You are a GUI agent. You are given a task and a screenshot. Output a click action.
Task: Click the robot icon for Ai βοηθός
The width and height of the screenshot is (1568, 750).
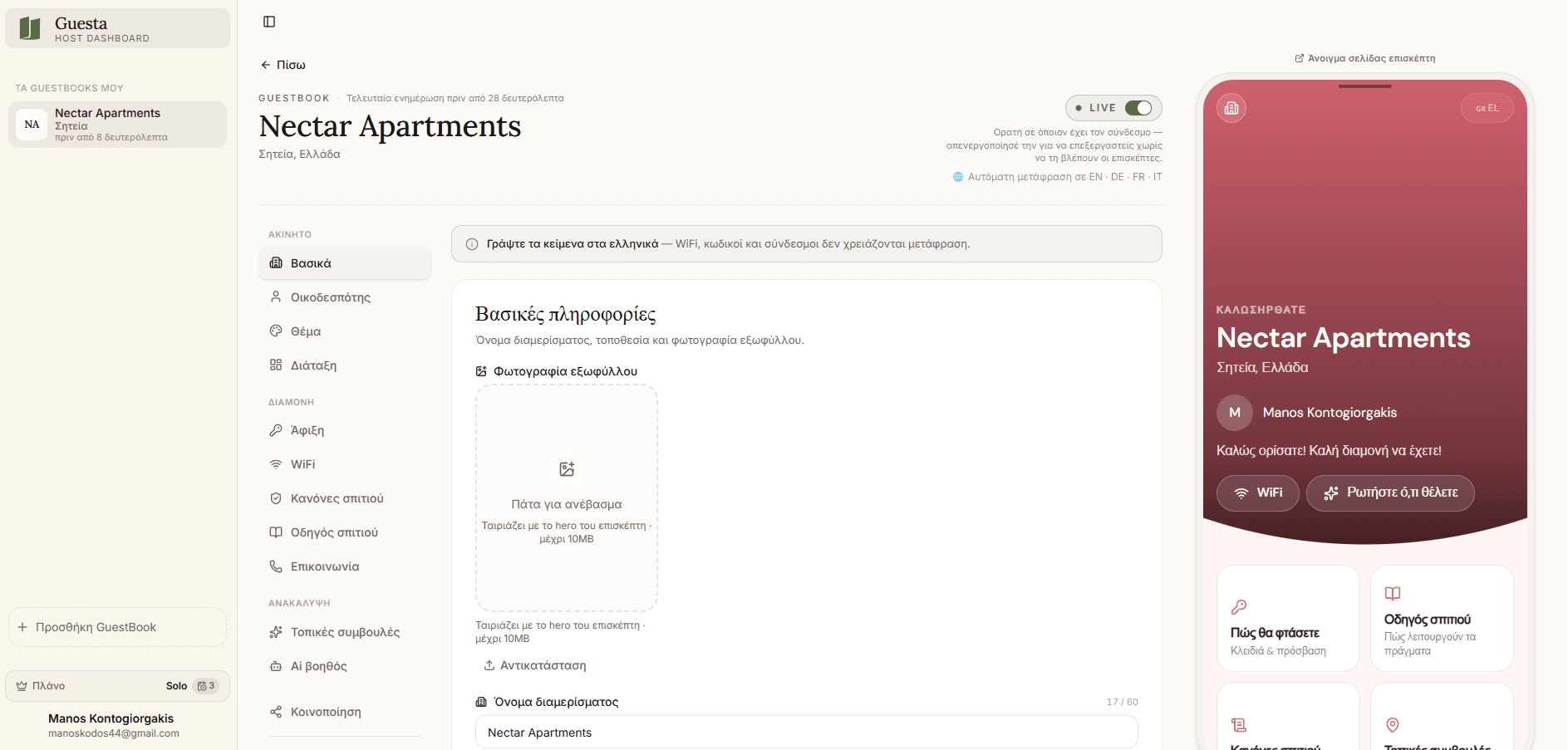(x=276, y=666)
